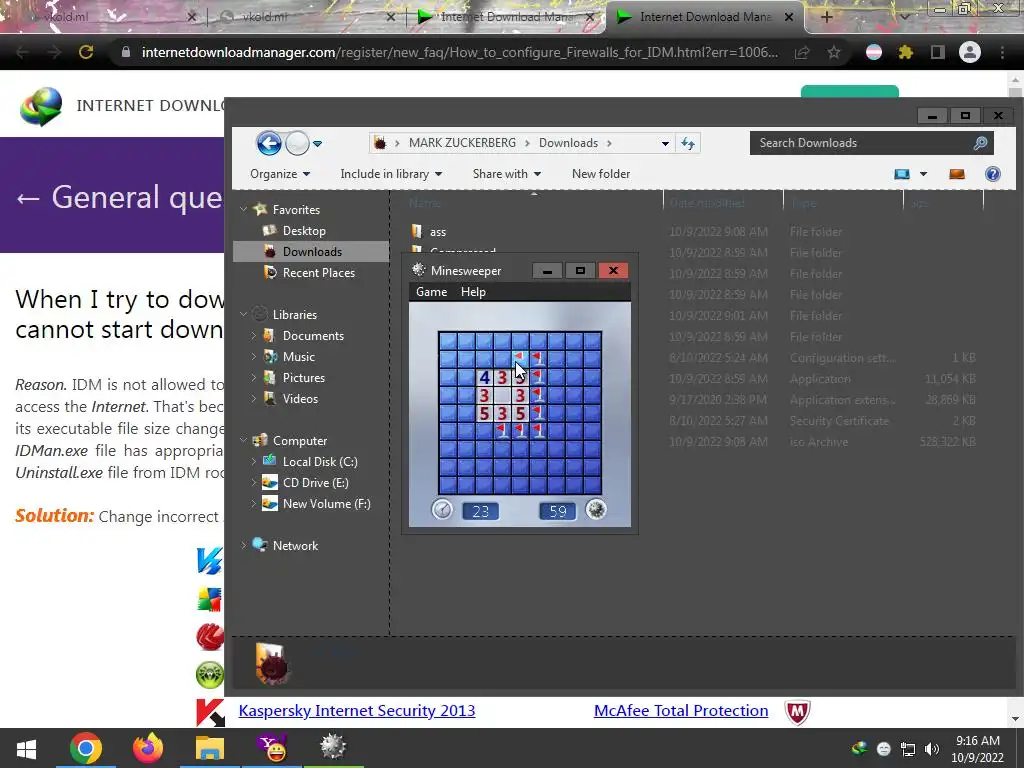This screenshot has height=768, width=1024.
Task: Open the recent locations dropdown beside Forward
Action: (317, 144)
